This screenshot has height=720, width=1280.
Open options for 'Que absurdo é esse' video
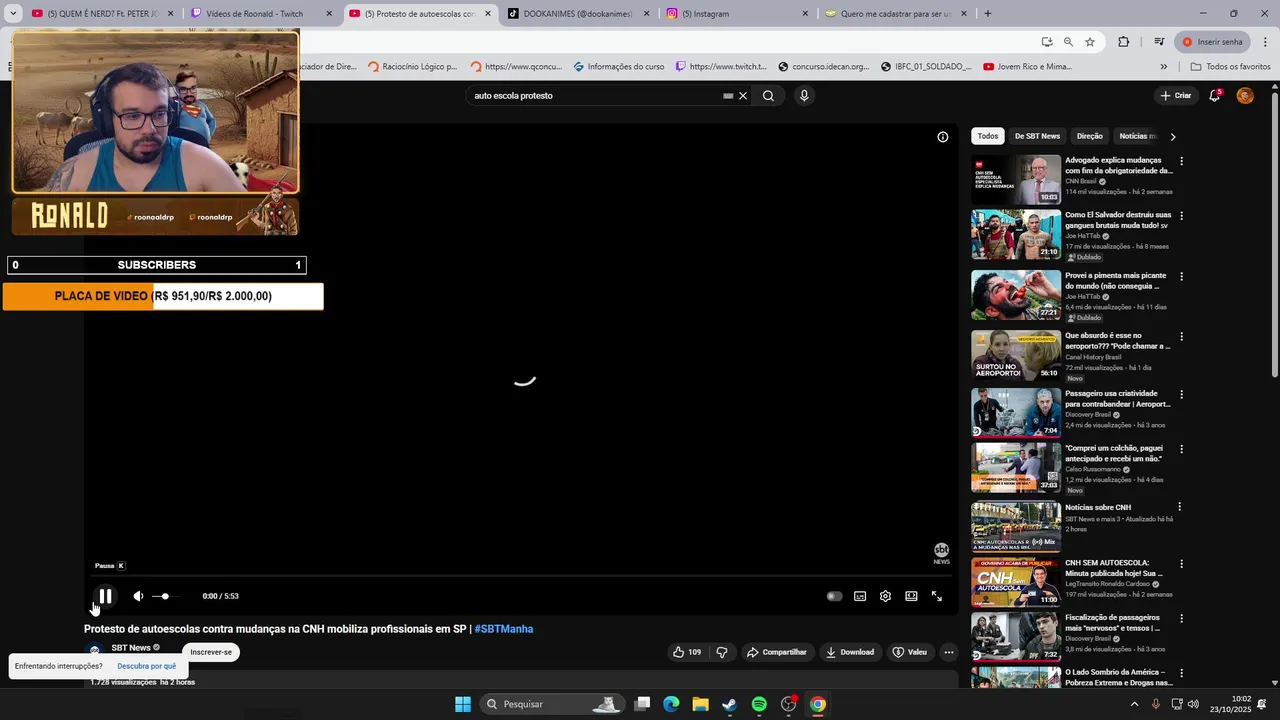pyautogui.click(x=1181, y=337)
